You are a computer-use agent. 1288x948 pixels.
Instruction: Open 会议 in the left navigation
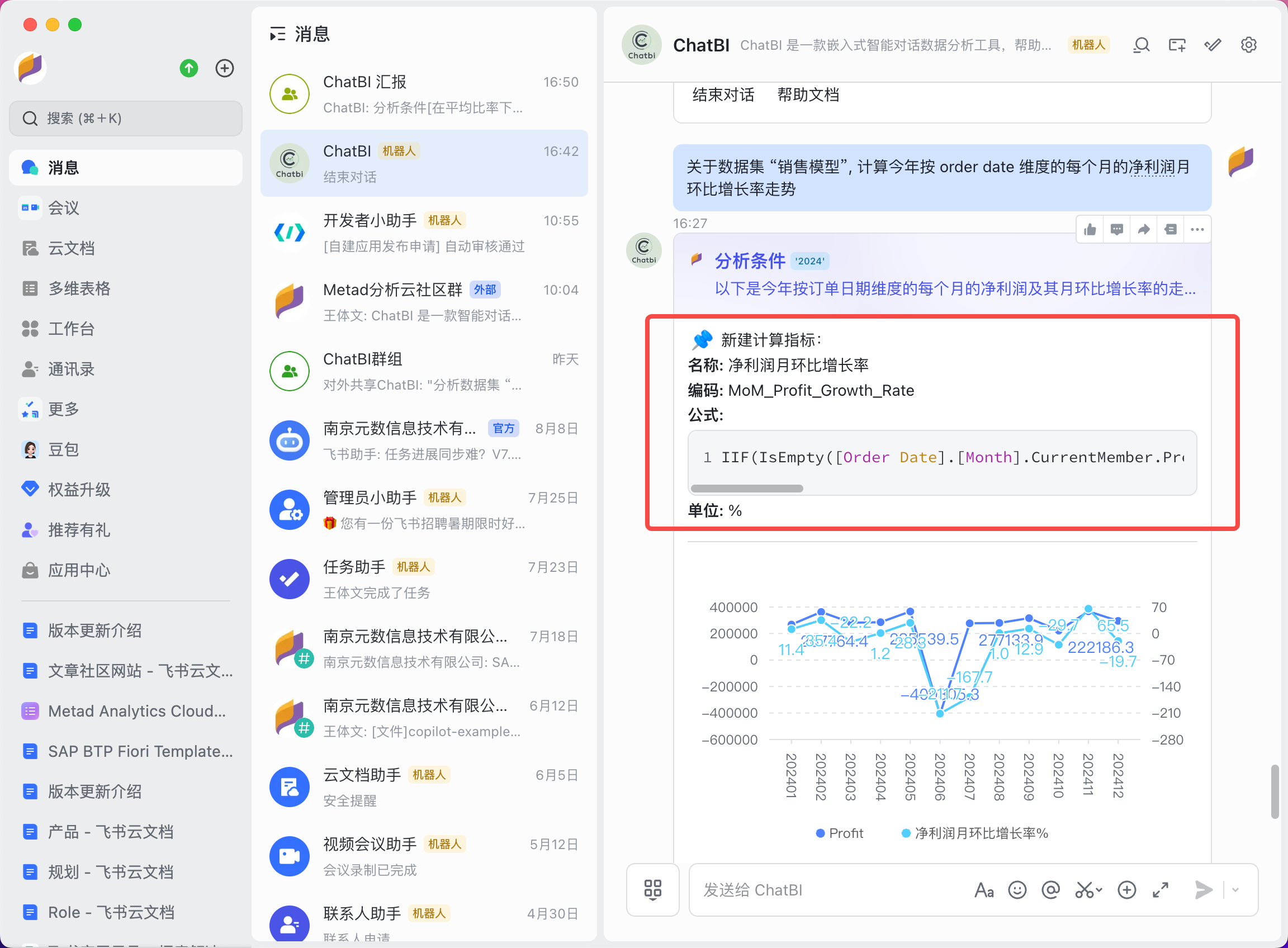tap(126, 208)
